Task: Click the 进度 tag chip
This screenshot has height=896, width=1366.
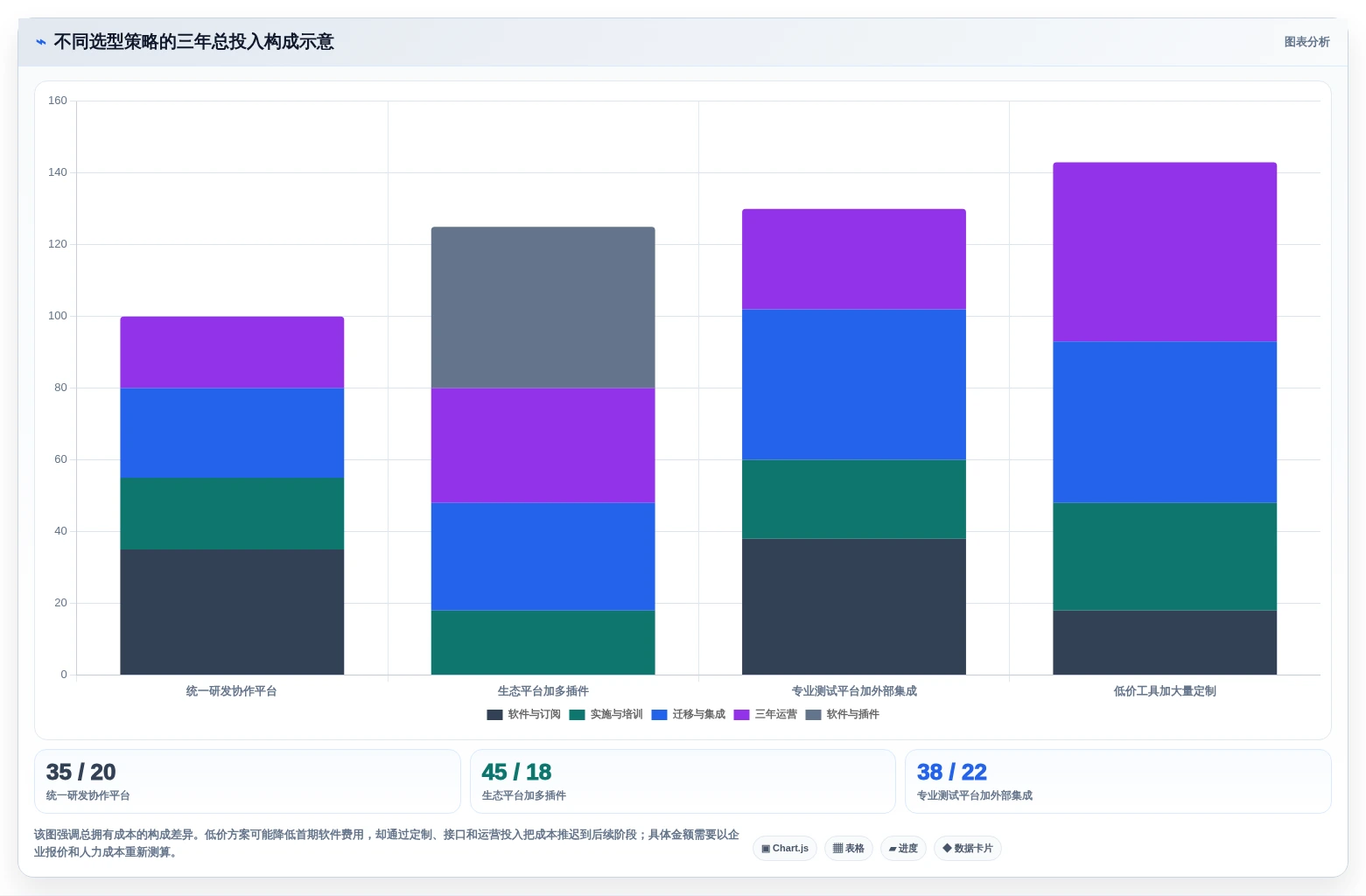Action: (903, 849)
